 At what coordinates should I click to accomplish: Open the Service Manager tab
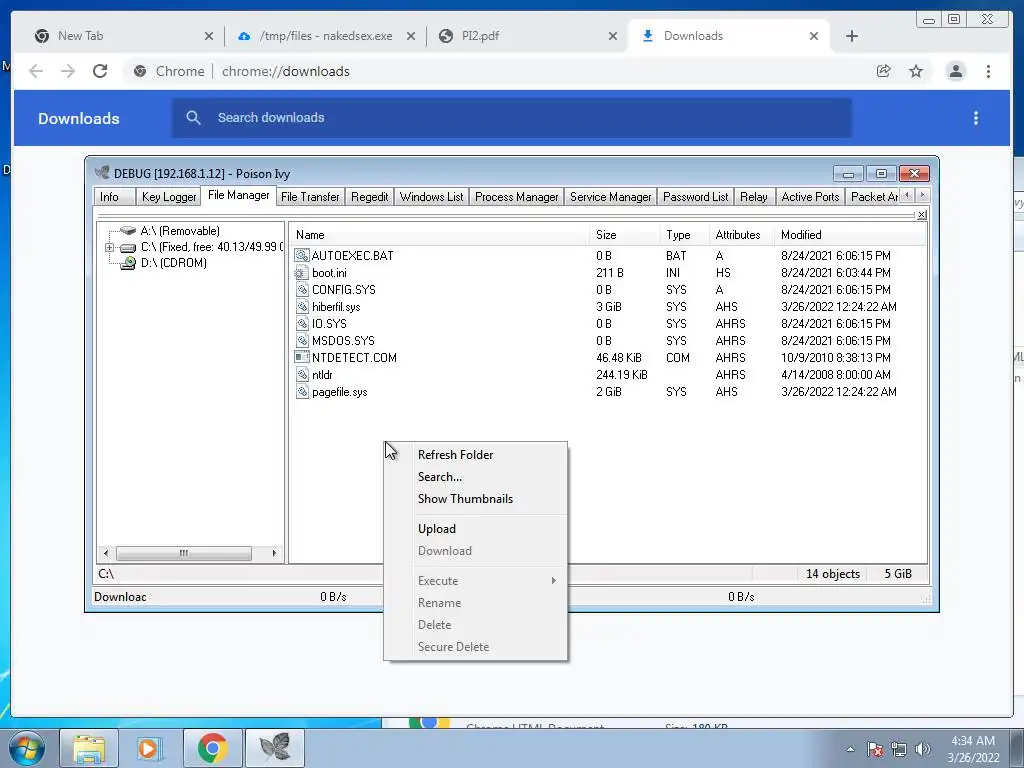click(x=611, y=197)
